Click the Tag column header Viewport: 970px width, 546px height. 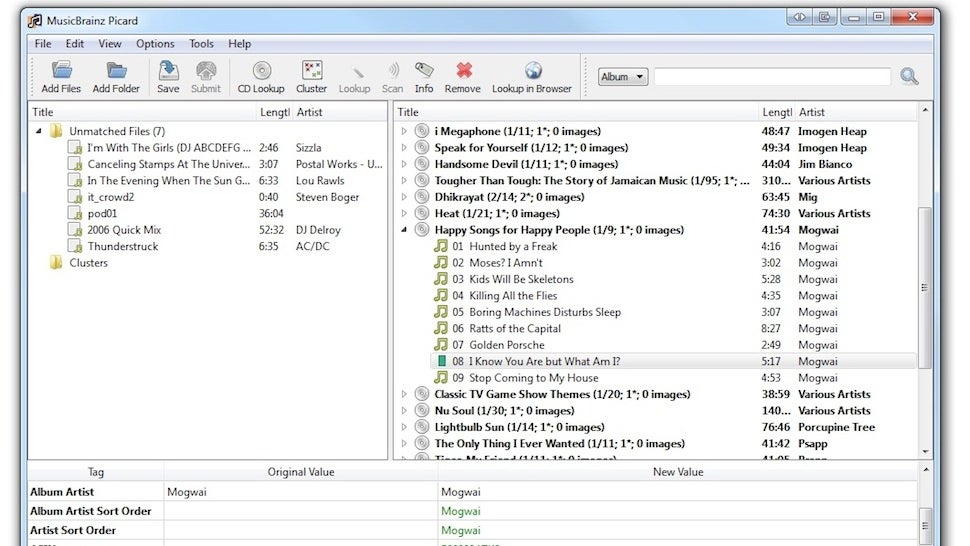click(96, 472)
